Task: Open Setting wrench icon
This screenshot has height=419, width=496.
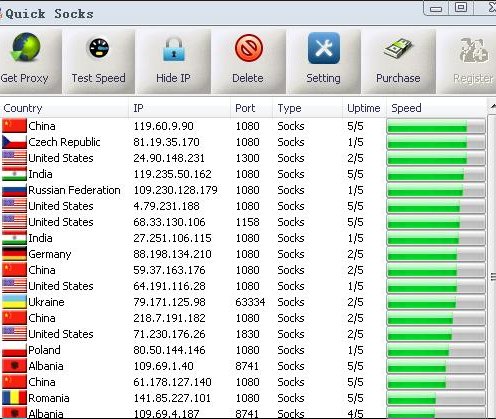Action: (x=324, y=48)
